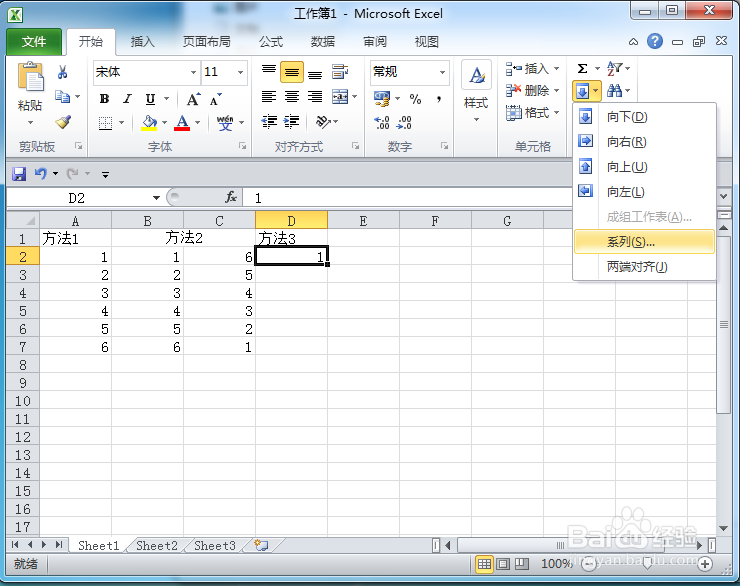This screenshot has height=586, width=740.
Task: Decrease indent icon
Action: 269,122
